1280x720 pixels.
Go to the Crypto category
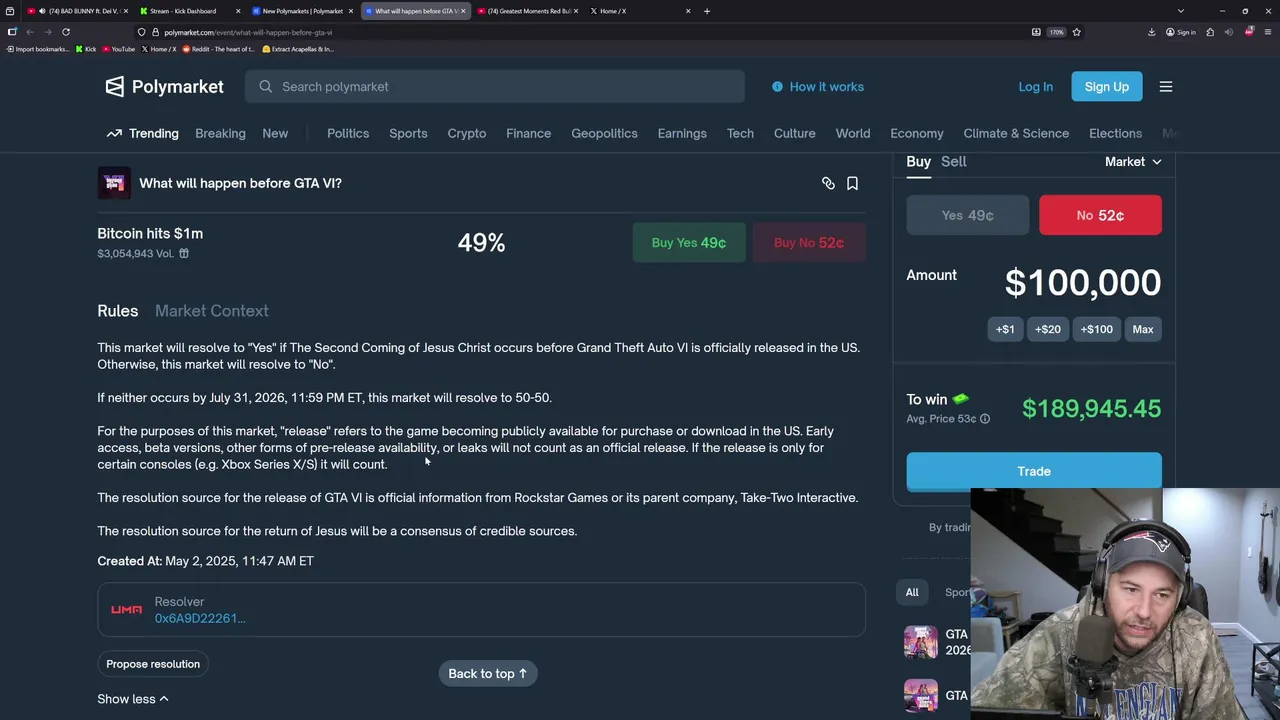(467, 133)
